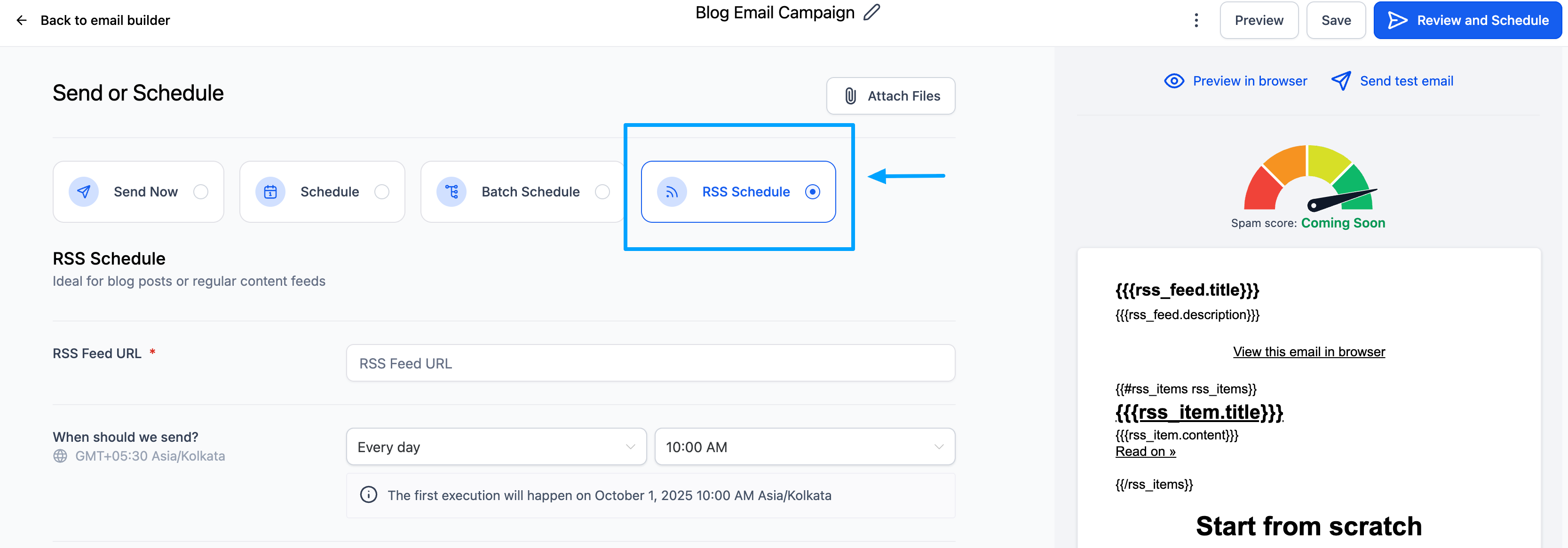This screenshot has width=1568, height=548.
Task: Click the calendar Schedule icon
Action: [270, 192]
